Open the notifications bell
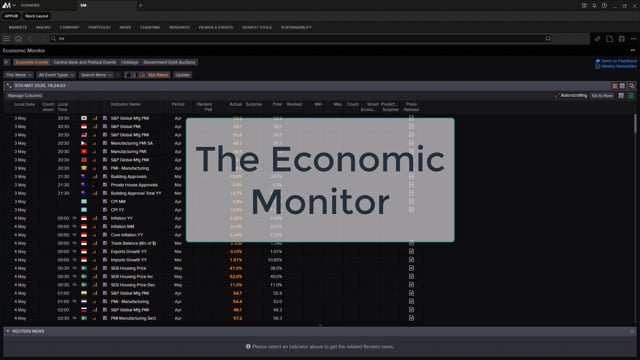 (594, 5)
